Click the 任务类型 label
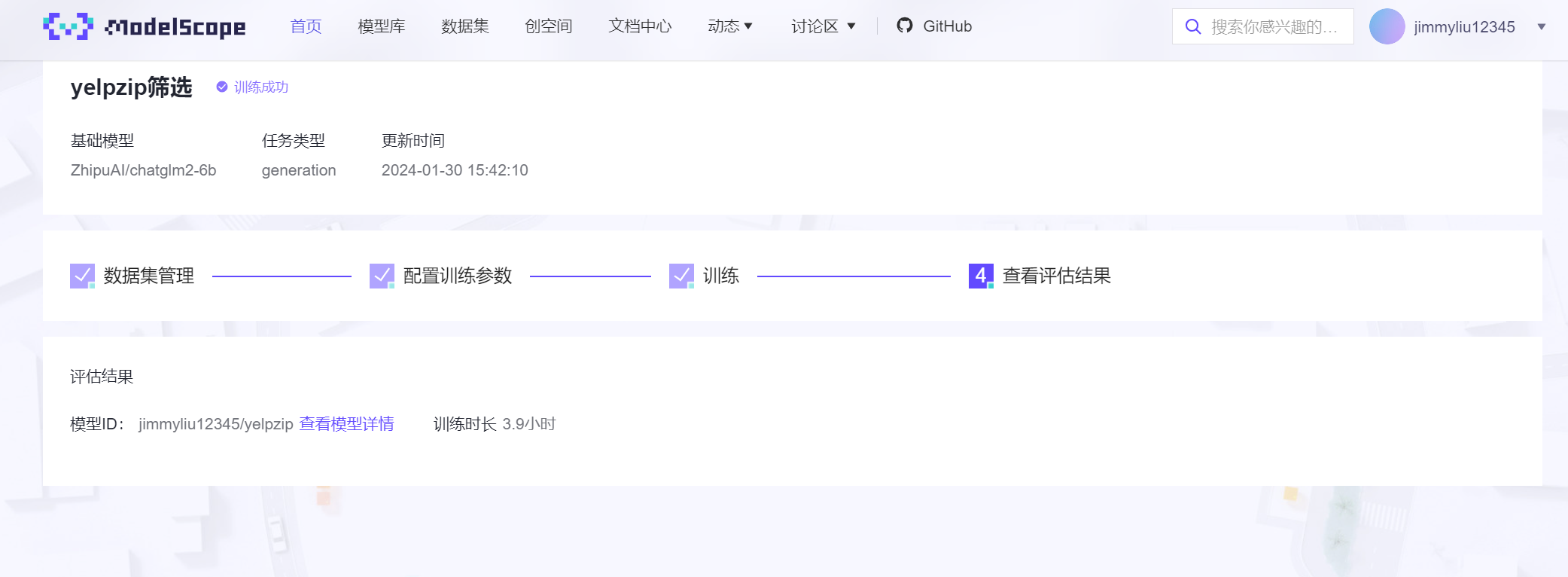Image resolution: width=1568 pixels, height=577 pixels. pos(294,141)
